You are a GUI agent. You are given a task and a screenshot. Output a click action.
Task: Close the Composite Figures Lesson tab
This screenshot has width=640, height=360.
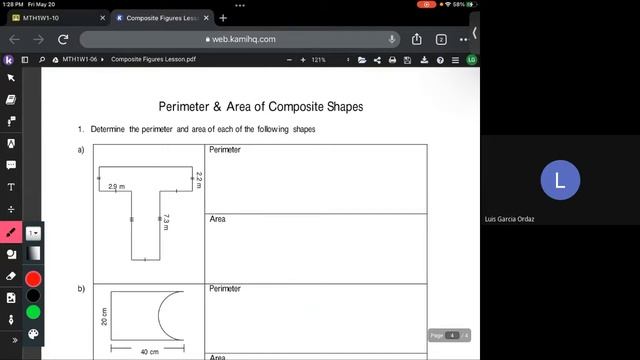(206, 18)
